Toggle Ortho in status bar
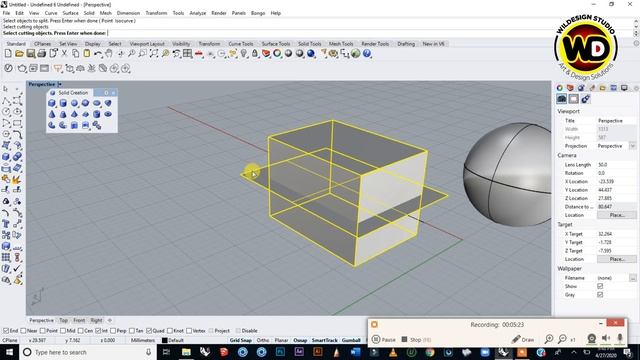This screenshot has width=640, height=360. [263, 340]
